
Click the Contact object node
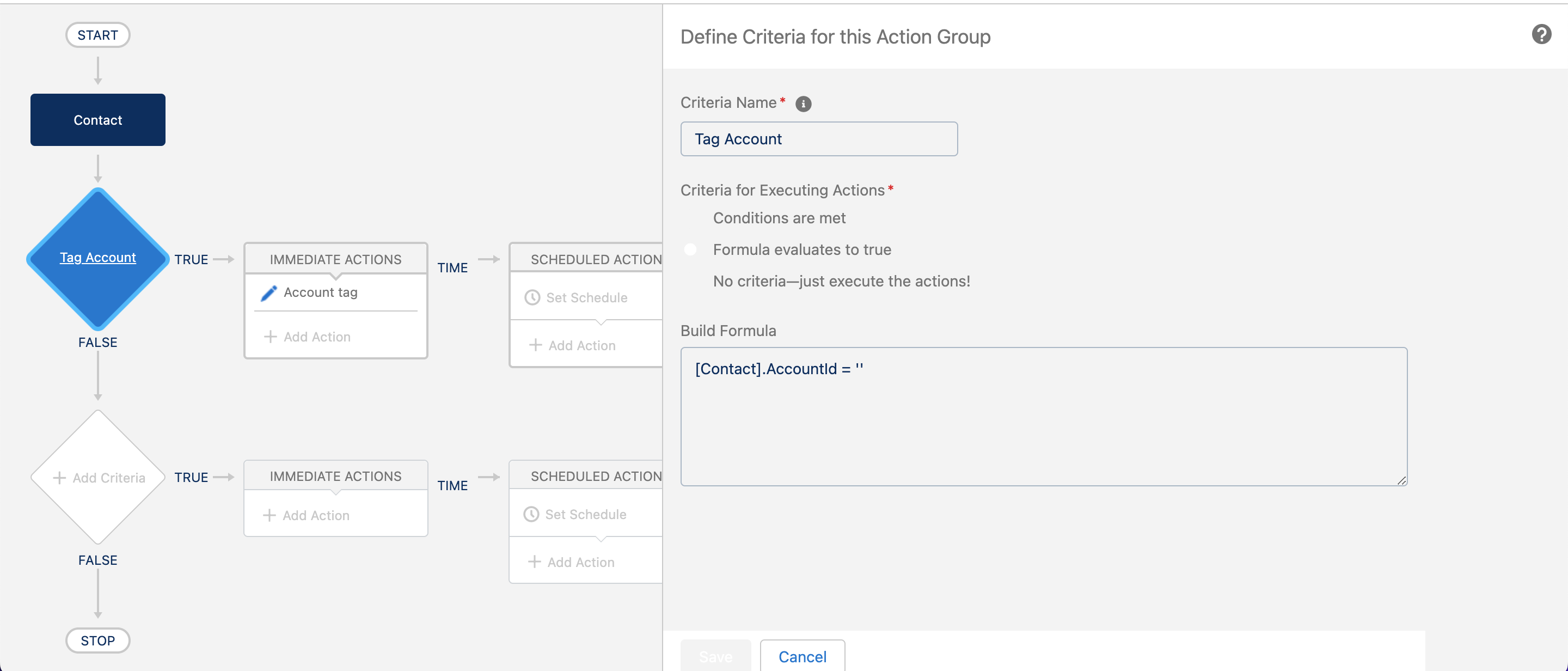[97, 120]
